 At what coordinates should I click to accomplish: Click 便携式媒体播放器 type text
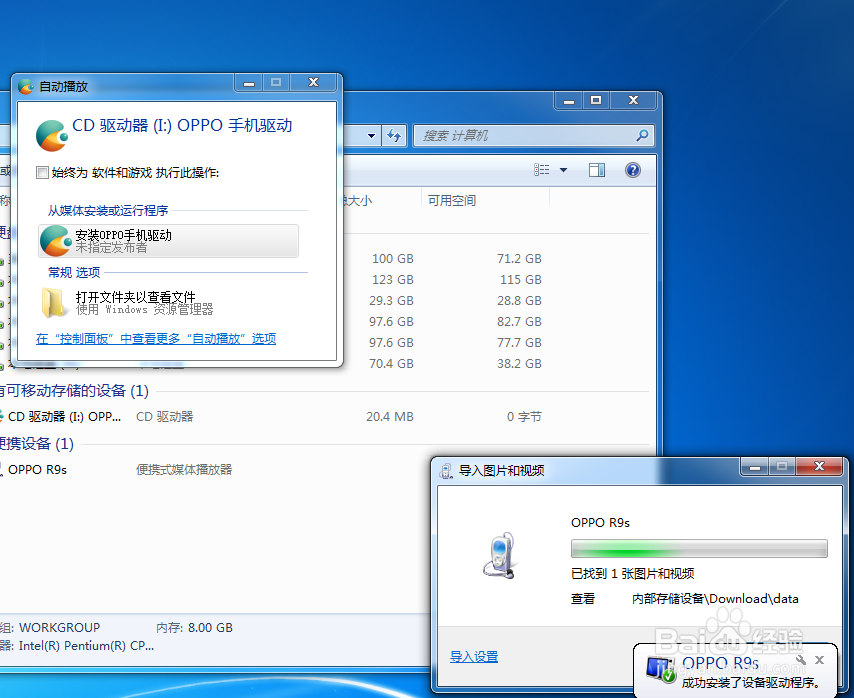184,469
